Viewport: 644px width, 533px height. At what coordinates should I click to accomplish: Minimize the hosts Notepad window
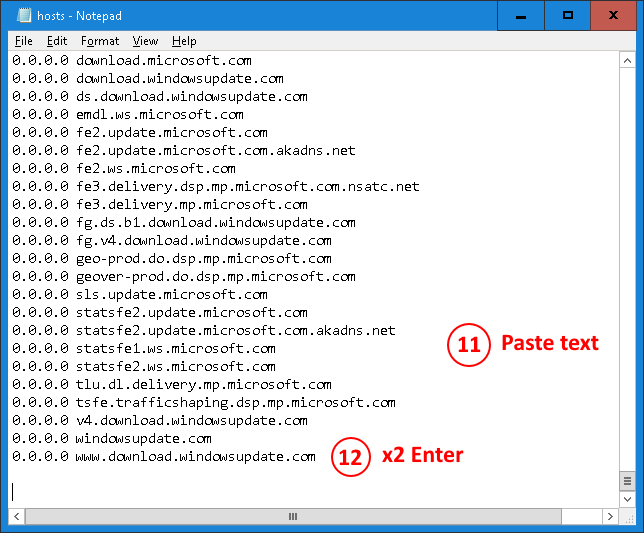point(521,16)
